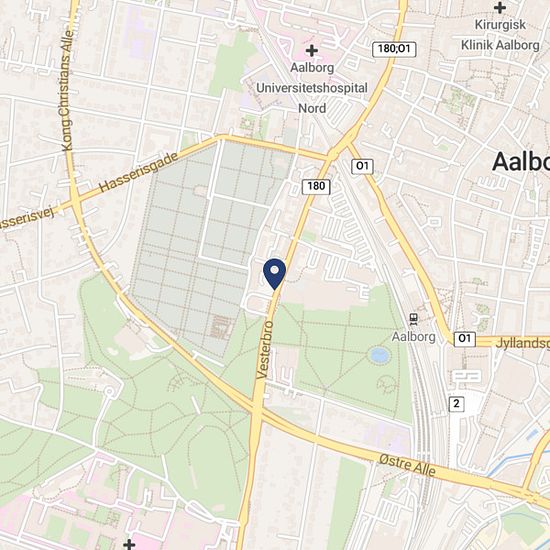Click the Aalborg Universitetshospital Nord cross icon
This screenshot has width=550, height=550.
pyautogui.click(x=311, y=51)
